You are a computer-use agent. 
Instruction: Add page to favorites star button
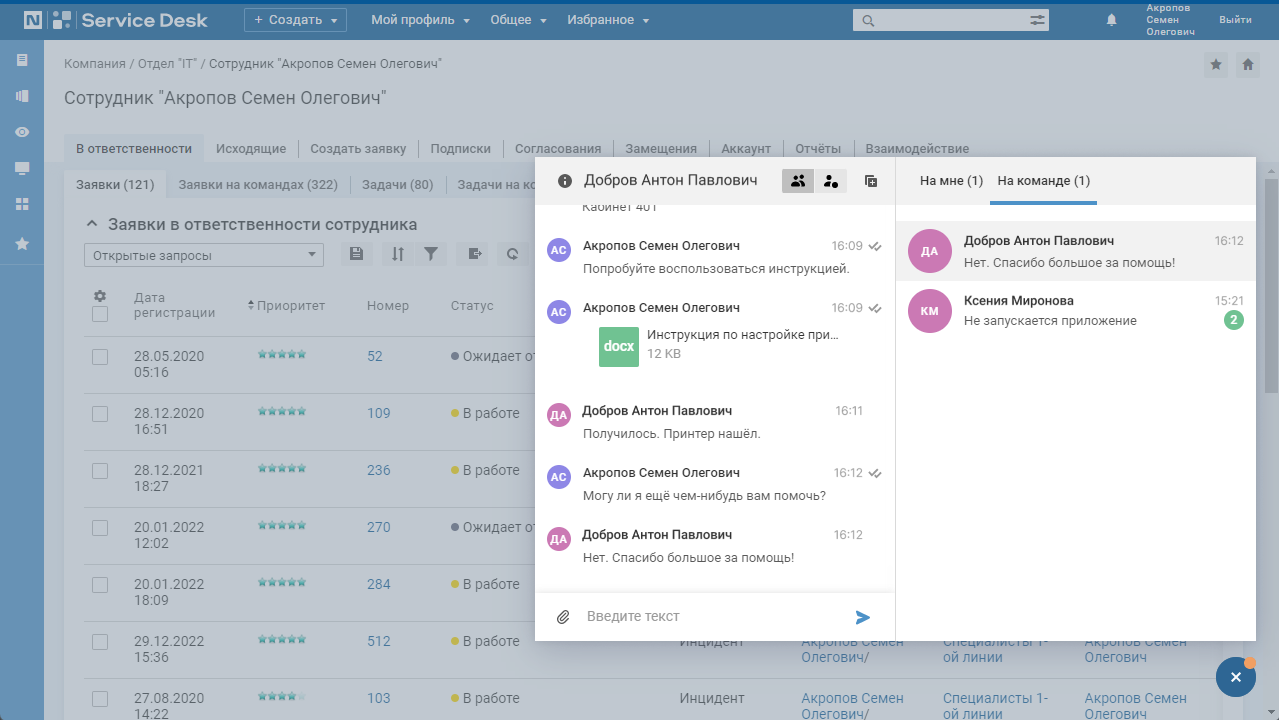(1216, 64)
